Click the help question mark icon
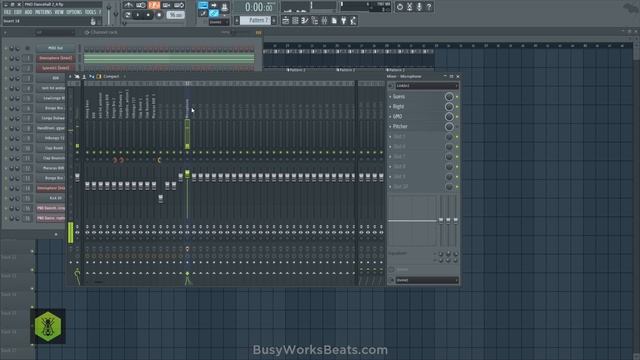The image size is (640, 360). point(429,7)
